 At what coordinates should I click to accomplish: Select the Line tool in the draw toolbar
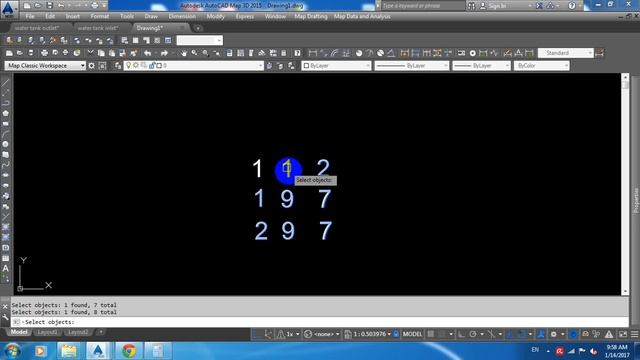pos(5,83)
